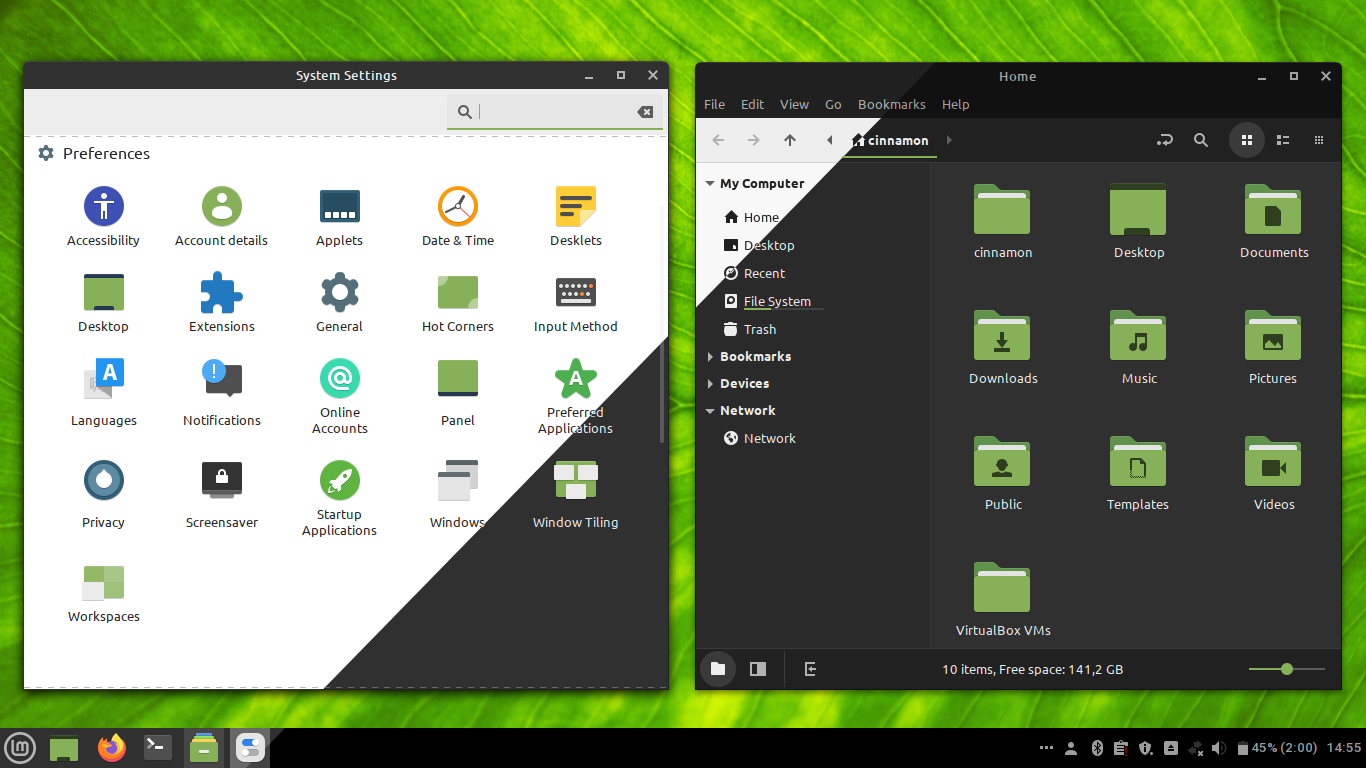Click the cinnamon home path button
Viewport: 1366px width, 768px height.
click(890, 140)
